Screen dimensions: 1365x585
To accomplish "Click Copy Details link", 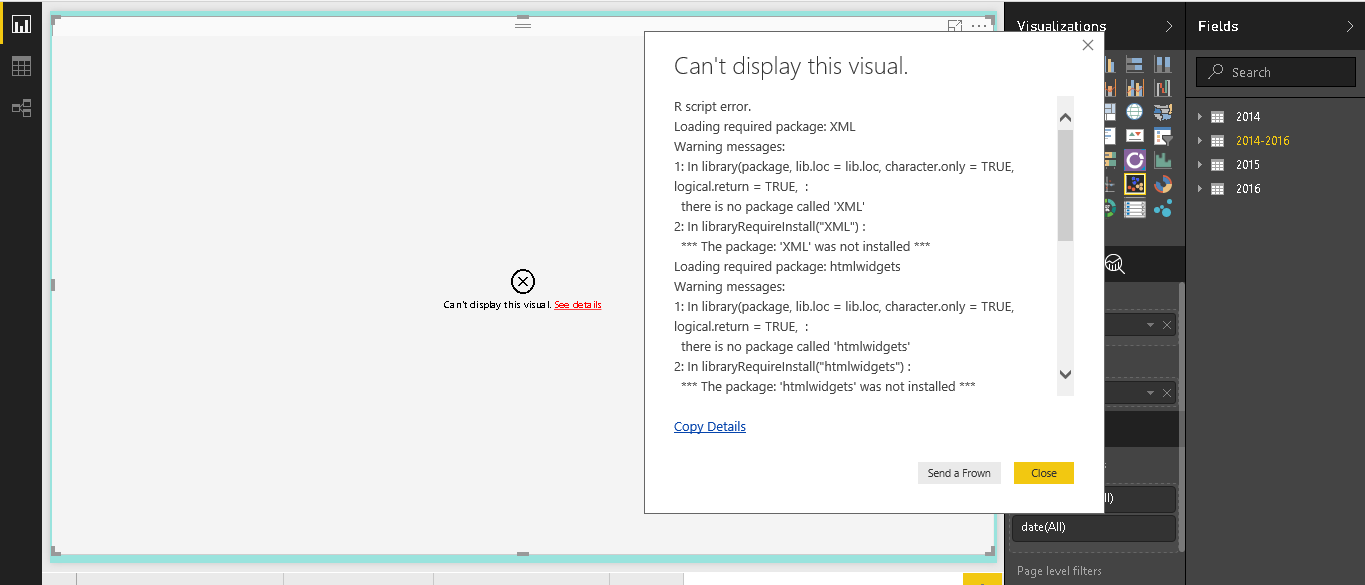I will click(710, 426).
